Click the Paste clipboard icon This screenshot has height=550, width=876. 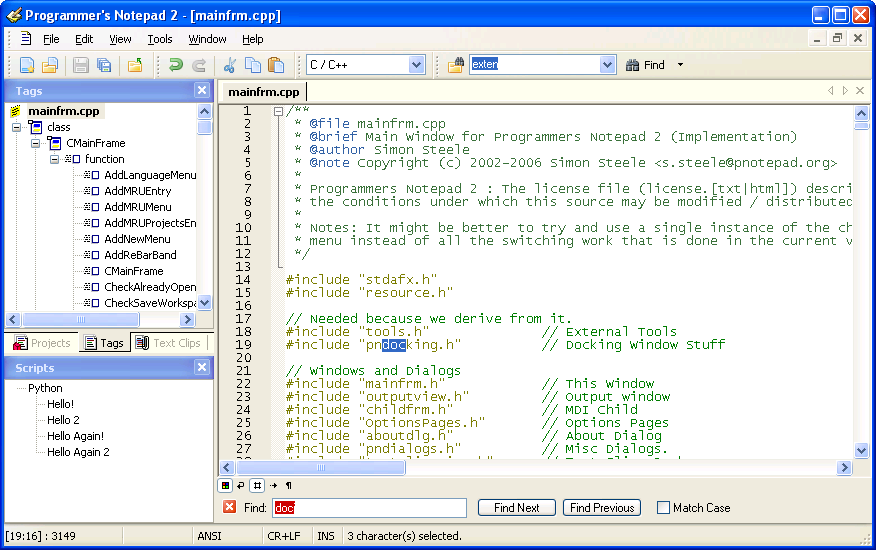point(276,65)
